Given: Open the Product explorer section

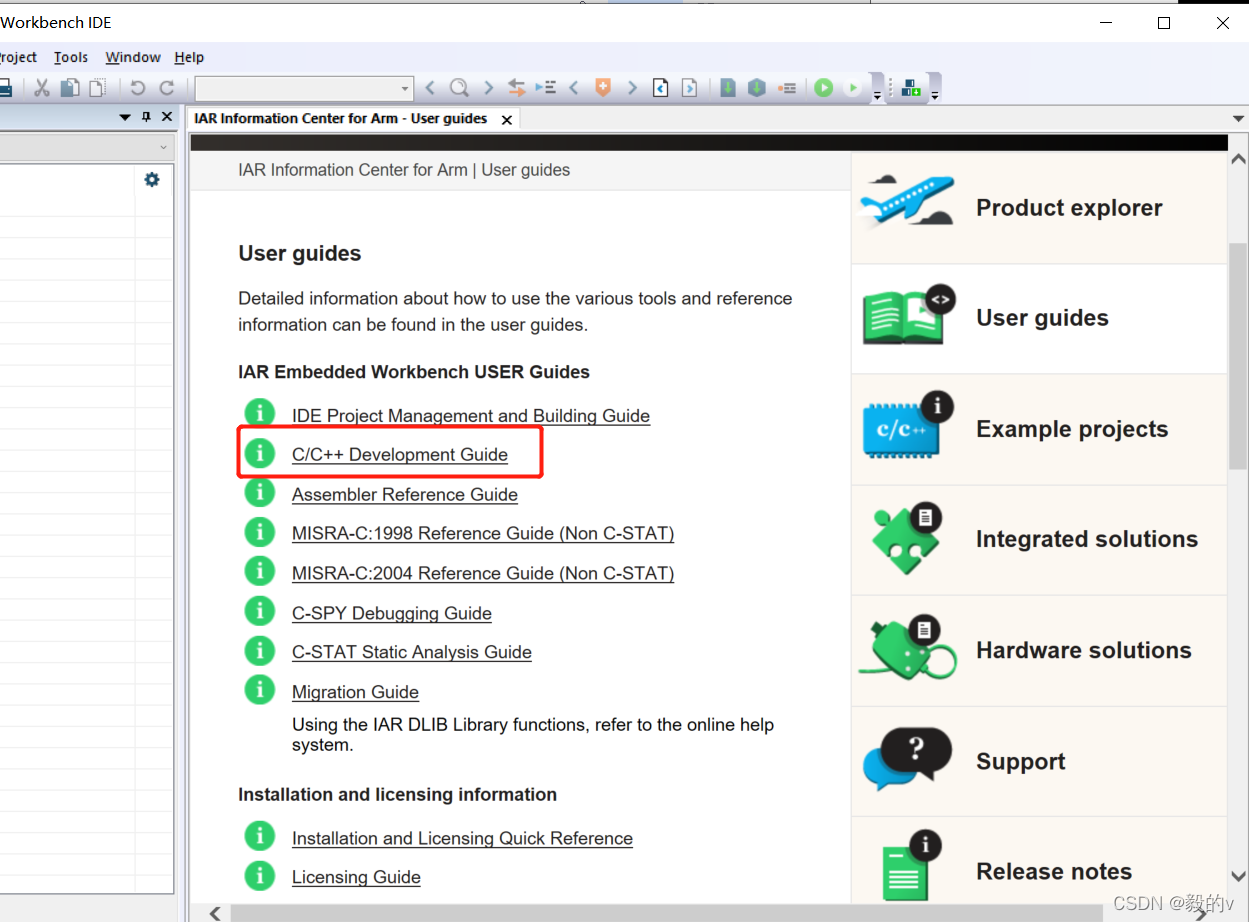Looking at the screenshot, I should (1039, 208).
